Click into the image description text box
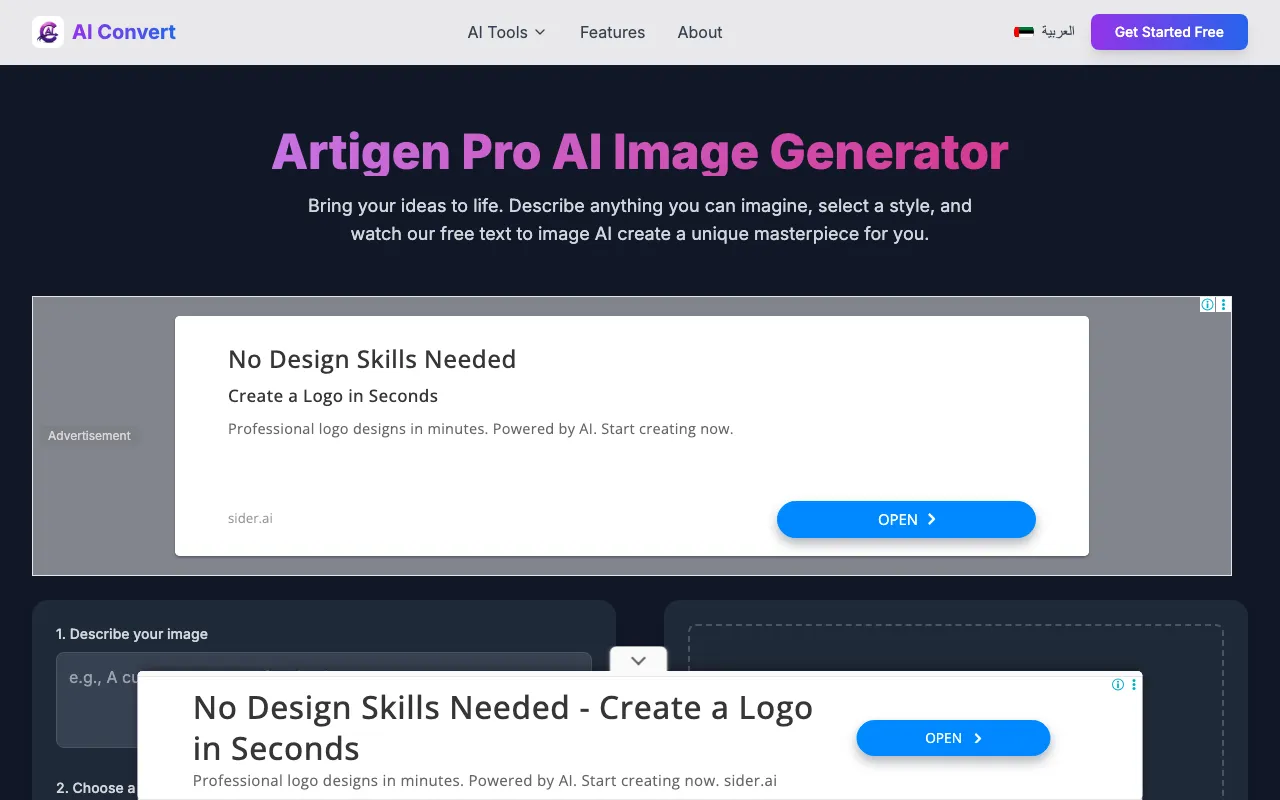 click(324, 700)
